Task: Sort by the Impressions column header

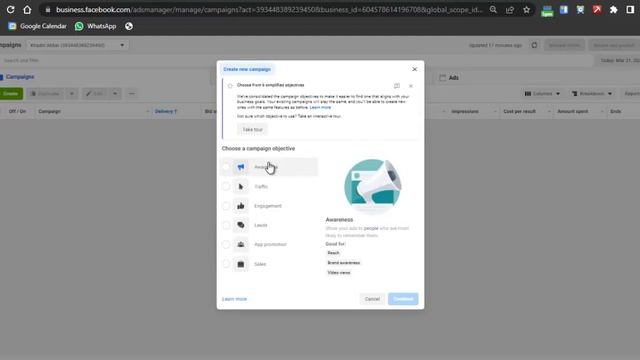Action: coord(465,111)
